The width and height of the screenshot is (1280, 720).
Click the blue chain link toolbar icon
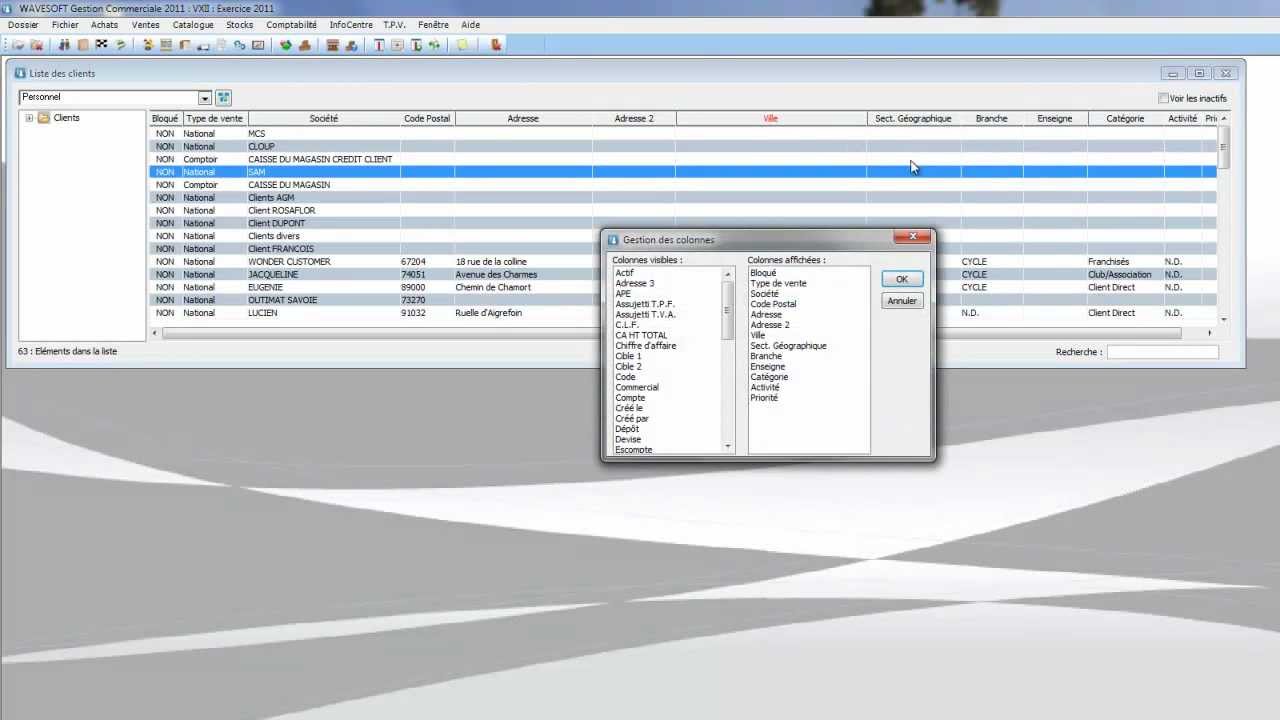point(240,45)
